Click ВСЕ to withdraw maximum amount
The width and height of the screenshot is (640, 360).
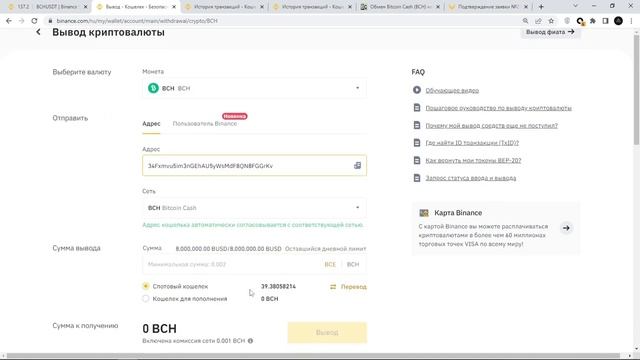pyautogui.click(x=330, y=264)
